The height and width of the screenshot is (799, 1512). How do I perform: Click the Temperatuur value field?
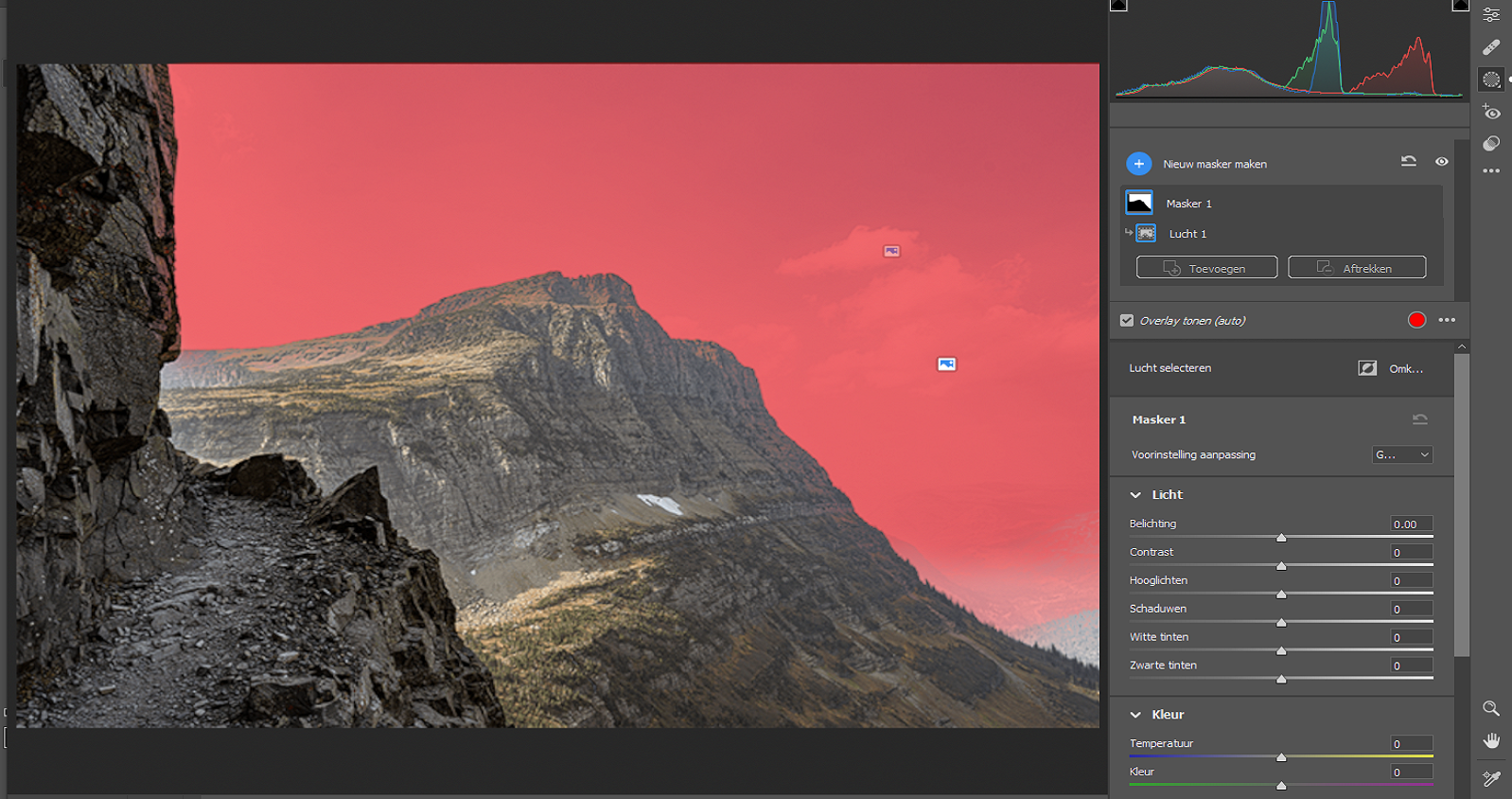[1412, 743]
